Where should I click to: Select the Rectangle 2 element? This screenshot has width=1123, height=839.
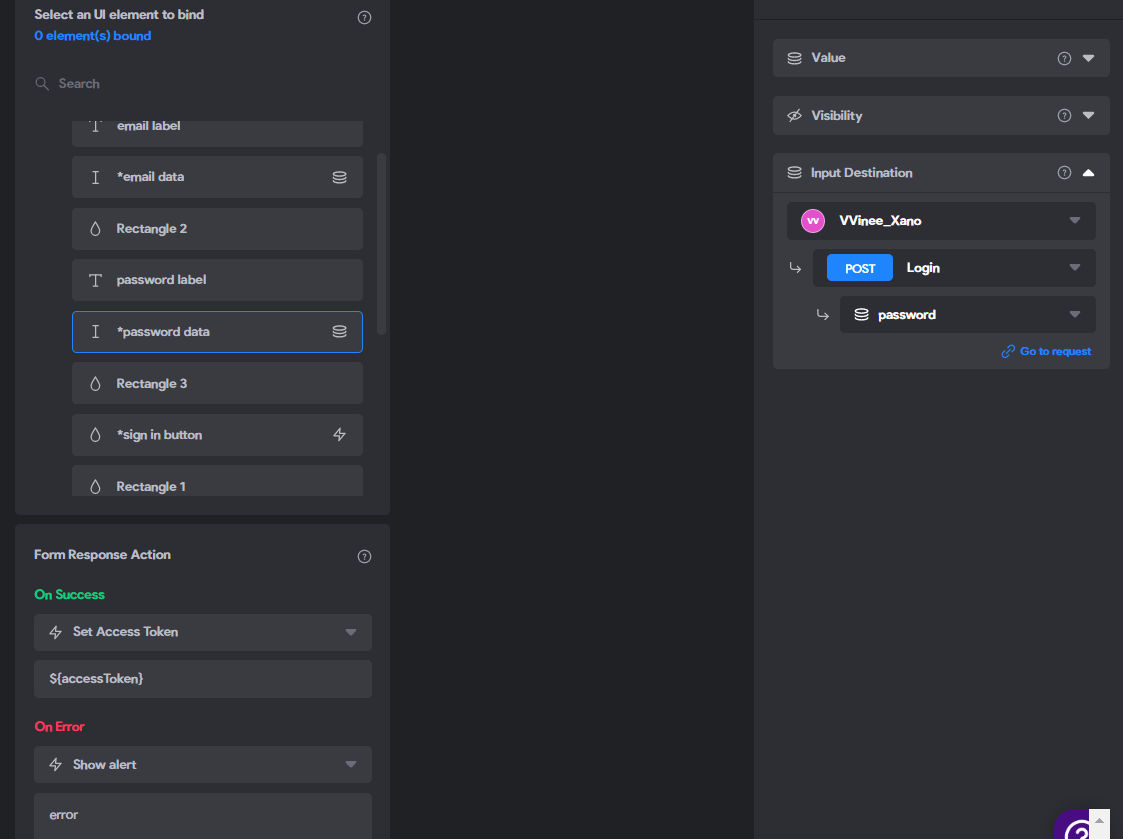[217, 229]
